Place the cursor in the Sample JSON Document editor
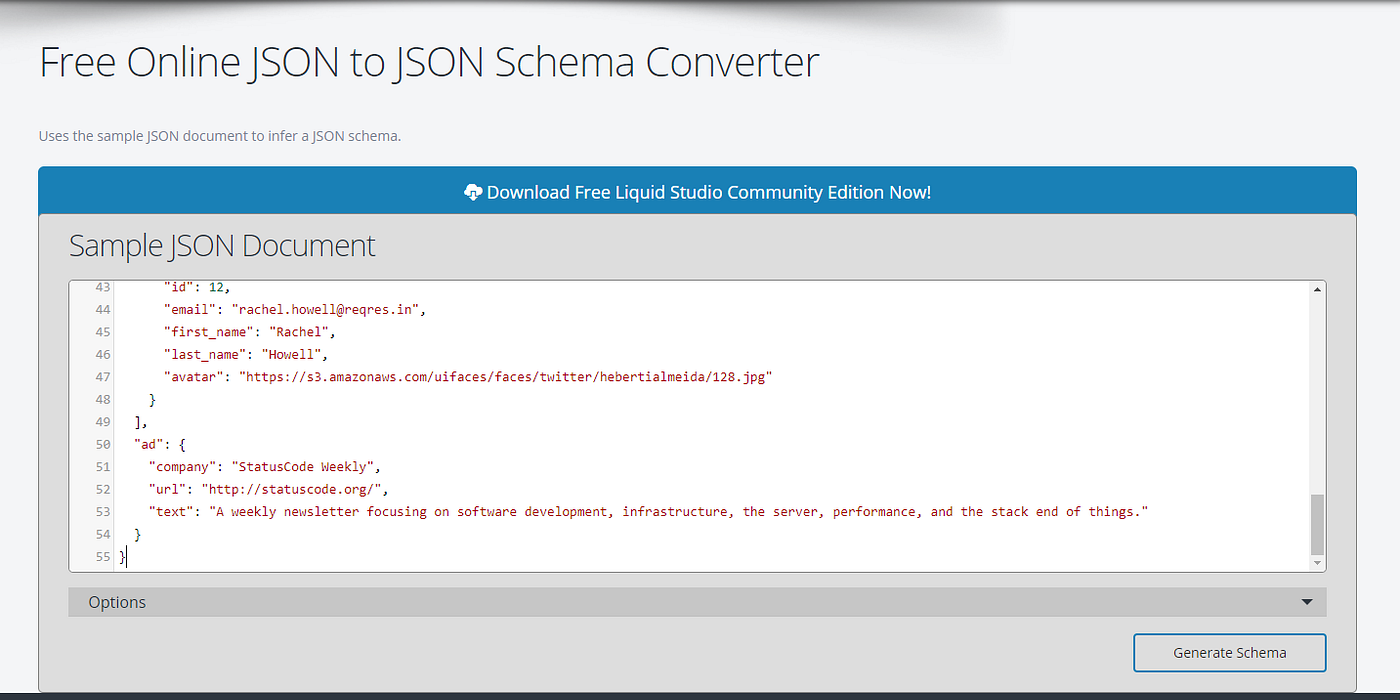The height and width of the screenshot is (700, 1400). point(600,420)
